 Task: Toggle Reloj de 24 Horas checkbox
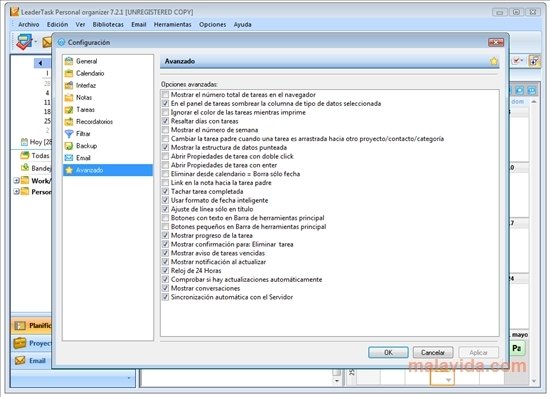tap(165, 271)
